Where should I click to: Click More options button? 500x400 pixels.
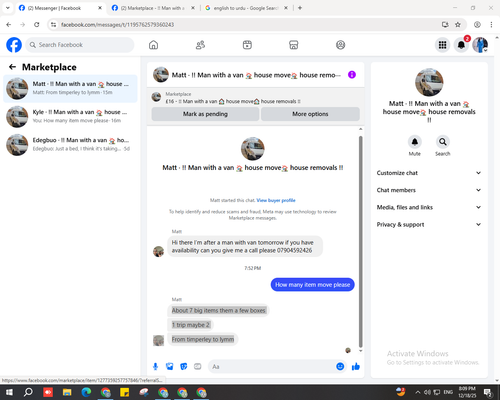310,114
